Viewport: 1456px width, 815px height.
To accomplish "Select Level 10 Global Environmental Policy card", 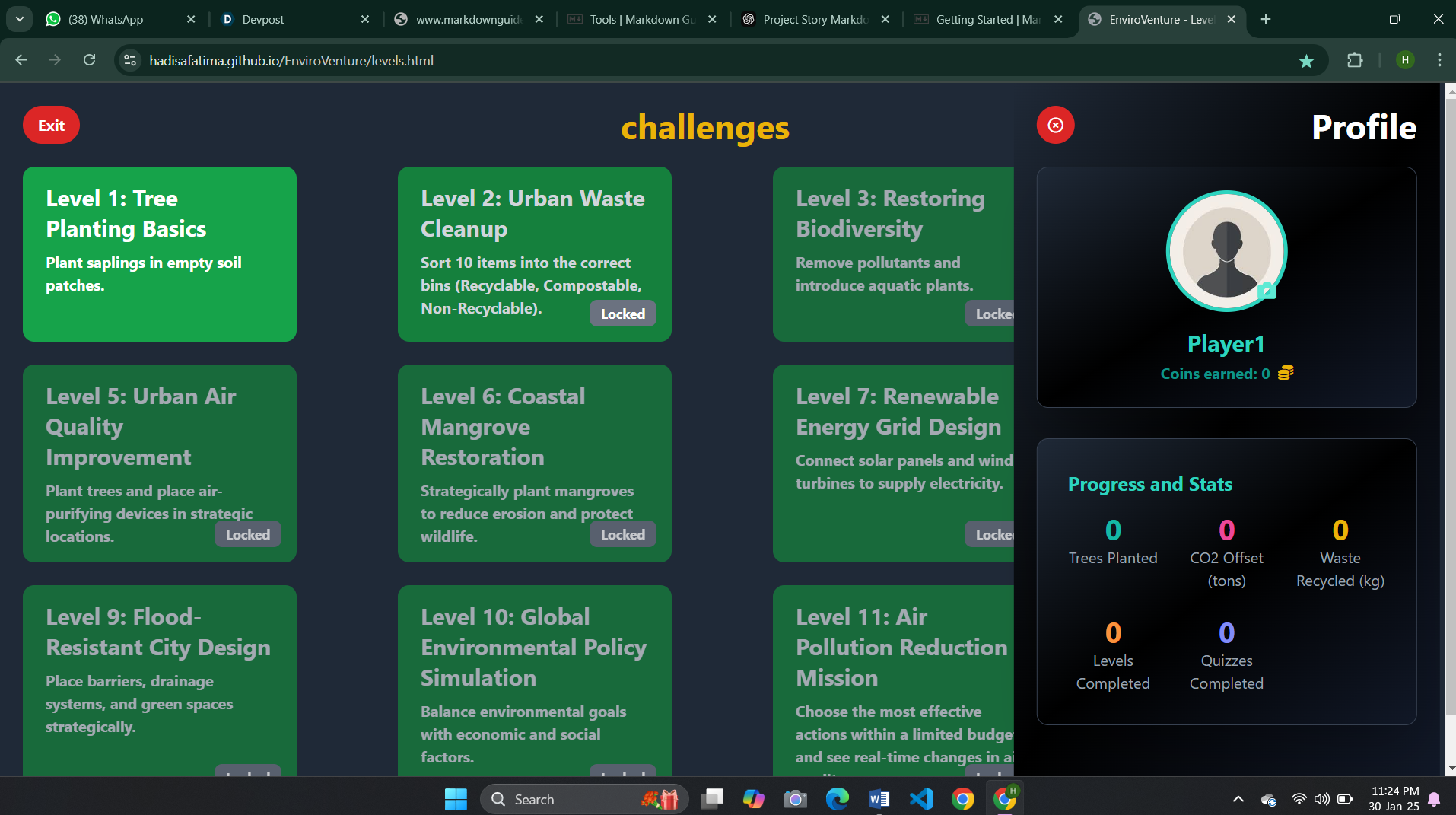I will click(x=535, y=680).
